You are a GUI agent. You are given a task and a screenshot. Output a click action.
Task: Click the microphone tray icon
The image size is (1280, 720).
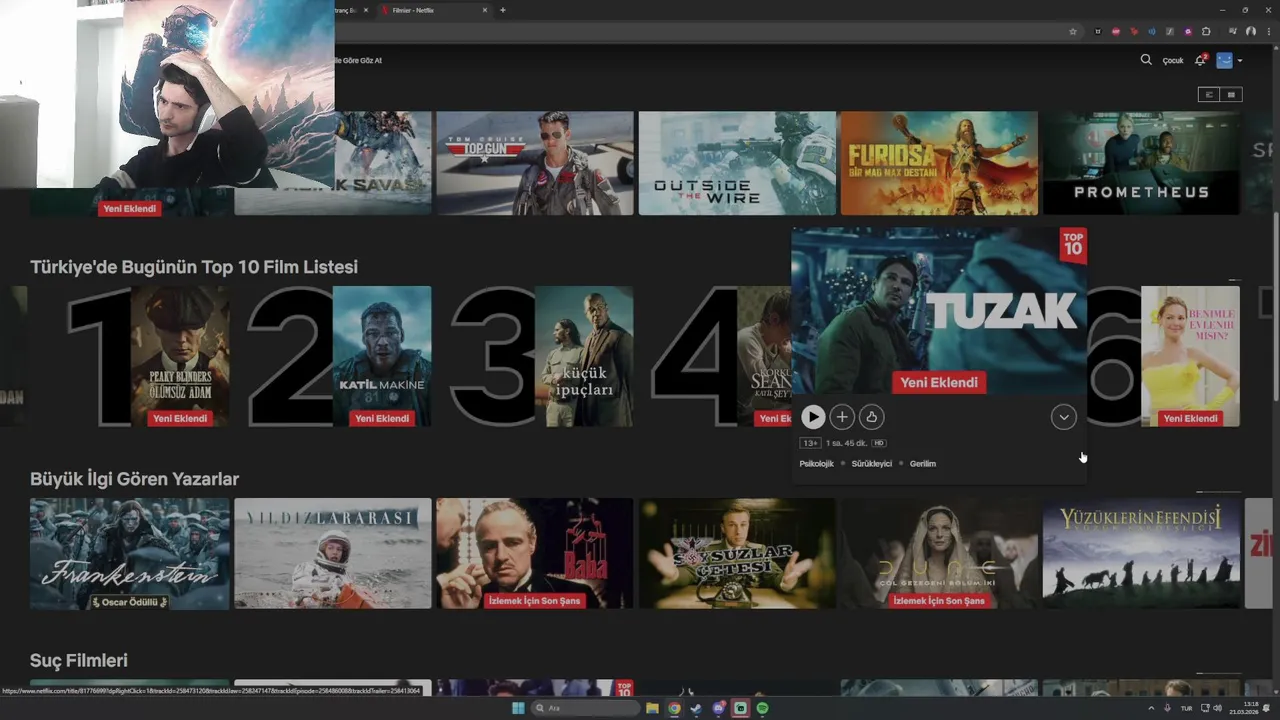tap(1167, 708)
